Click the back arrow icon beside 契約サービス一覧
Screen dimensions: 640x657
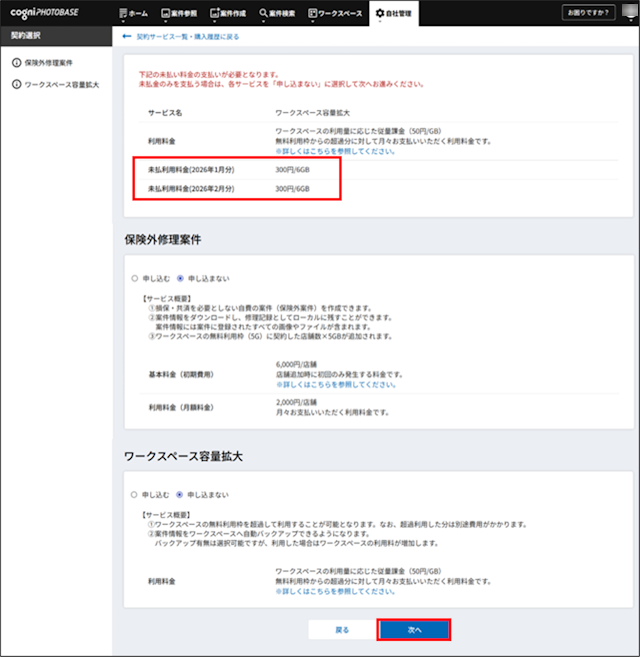[x=125, y=36]
